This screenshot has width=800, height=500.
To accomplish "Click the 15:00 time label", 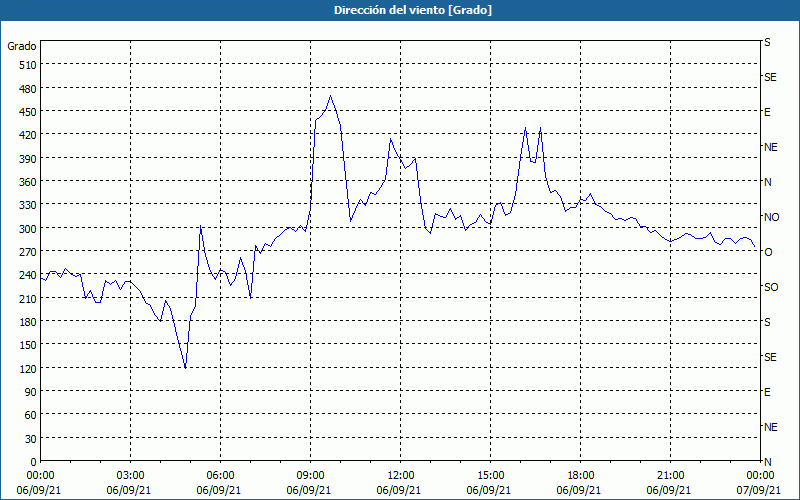I will [x=490, y=476].
